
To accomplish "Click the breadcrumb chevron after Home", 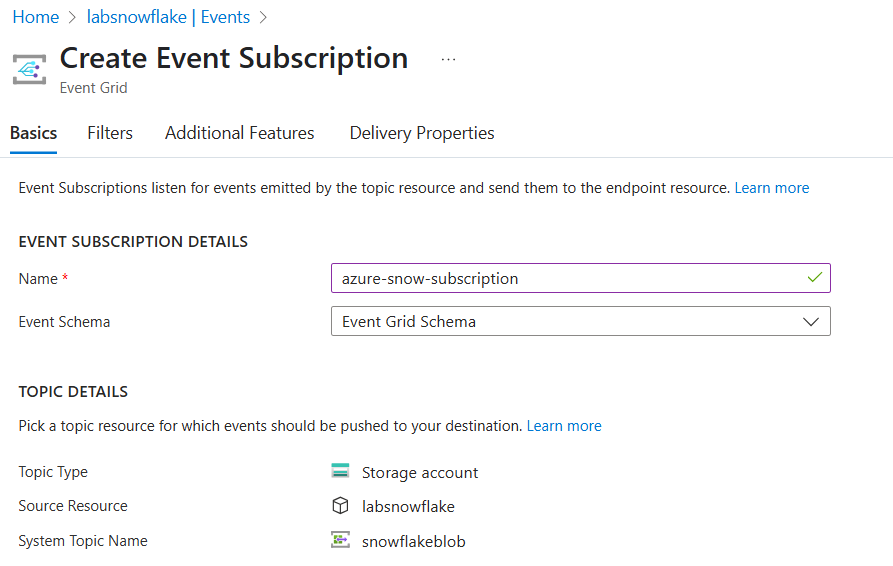I will pyautogui.click(x=72, y=17).
